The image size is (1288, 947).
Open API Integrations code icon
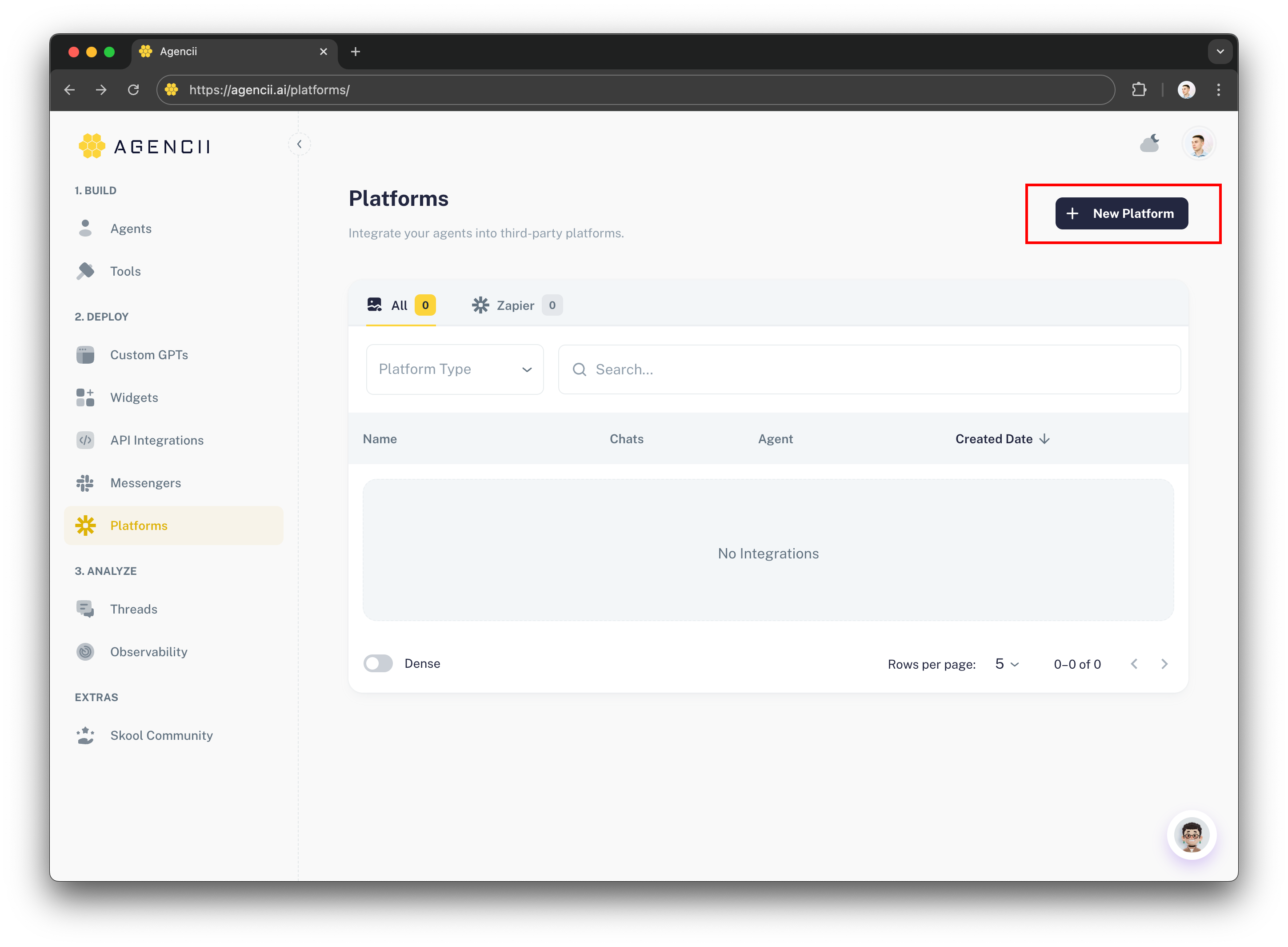[85, 440]
